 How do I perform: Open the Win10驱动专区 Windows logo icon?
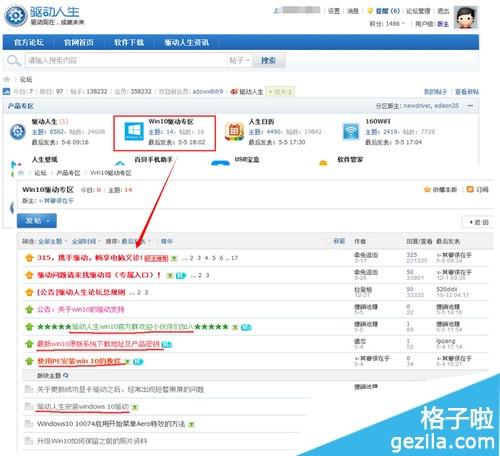point(134,131)
